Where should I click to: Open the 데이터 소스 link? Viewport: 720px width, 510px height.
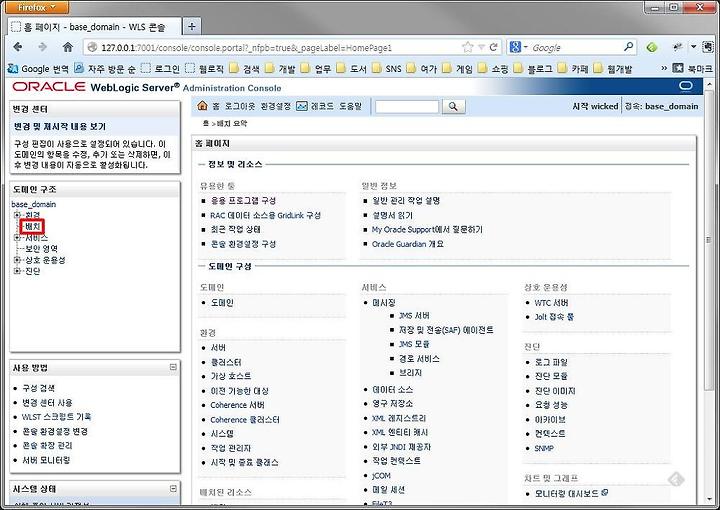pos(393,390)
